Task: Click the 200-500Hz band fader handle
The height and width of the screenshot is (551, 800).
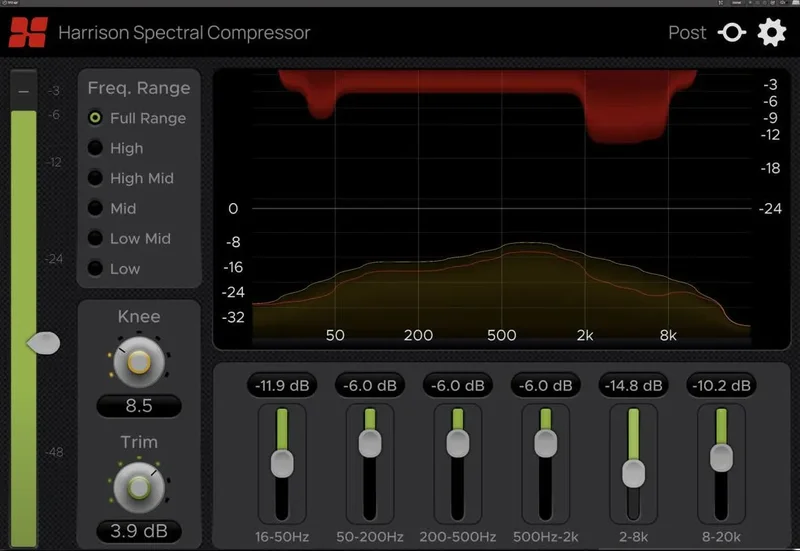Action: [x=458, y=443]
